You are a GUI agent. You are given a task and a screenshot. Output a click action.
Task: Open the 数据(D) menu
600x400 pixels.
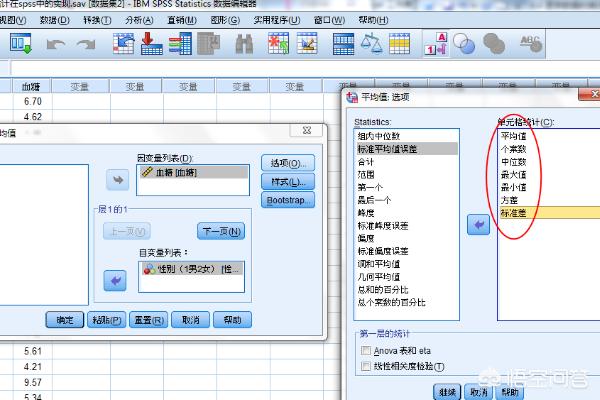55,20
